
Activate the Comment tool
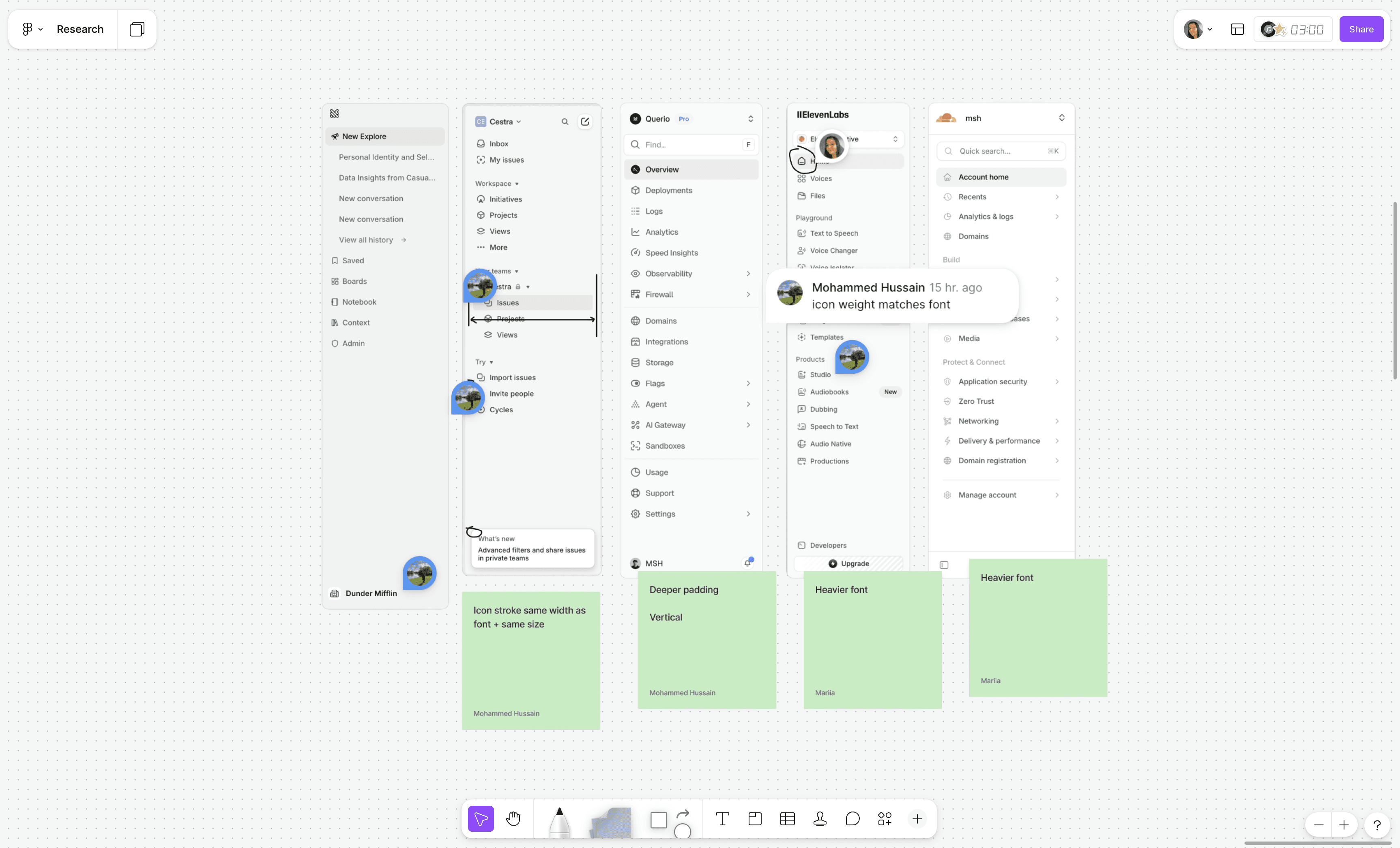(x=852, y=818)
